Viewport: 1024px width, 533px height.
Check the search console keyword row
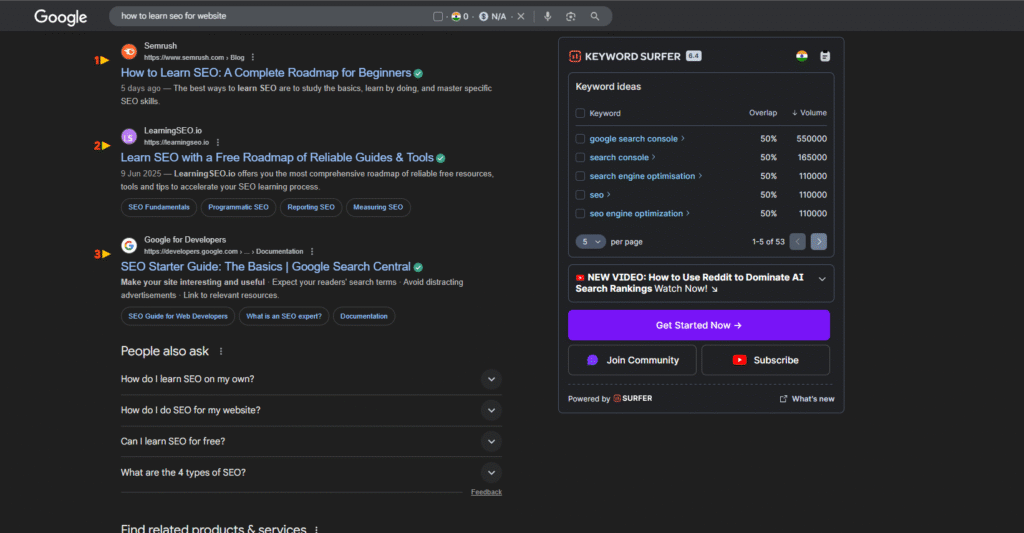[580, 157]
